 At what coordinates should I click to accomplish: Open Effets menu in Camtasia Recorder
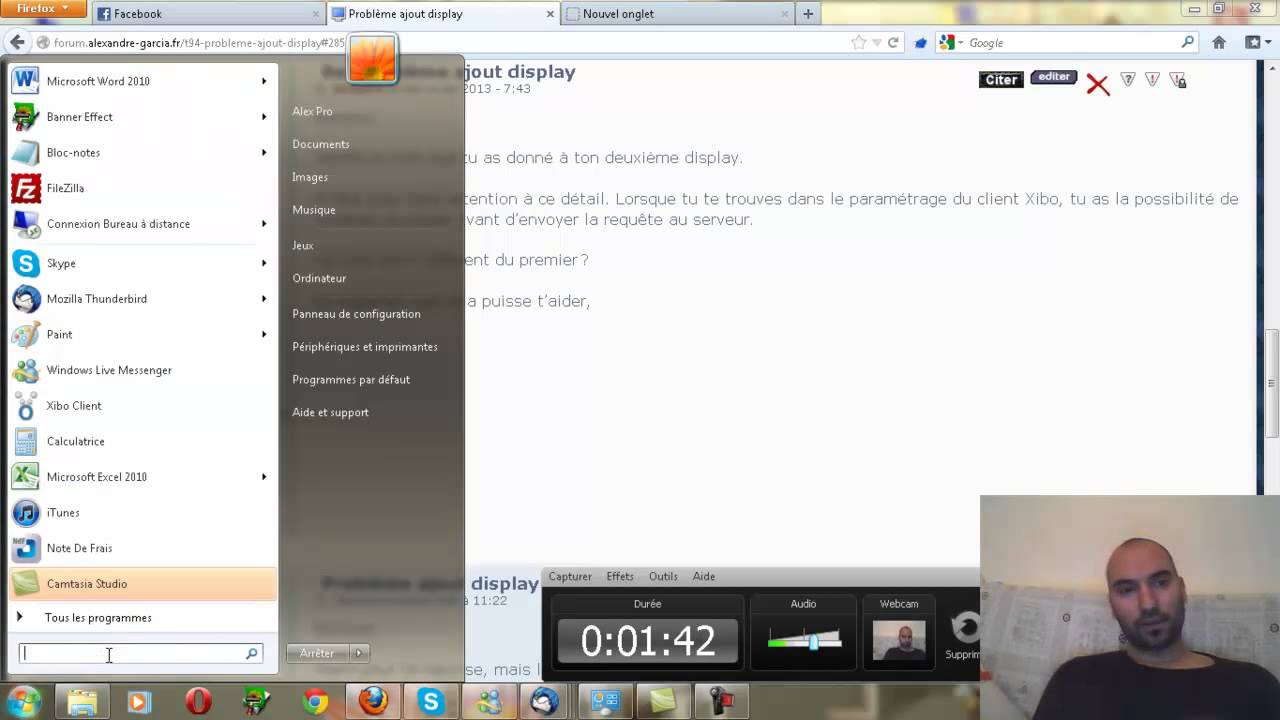[620, 576]
